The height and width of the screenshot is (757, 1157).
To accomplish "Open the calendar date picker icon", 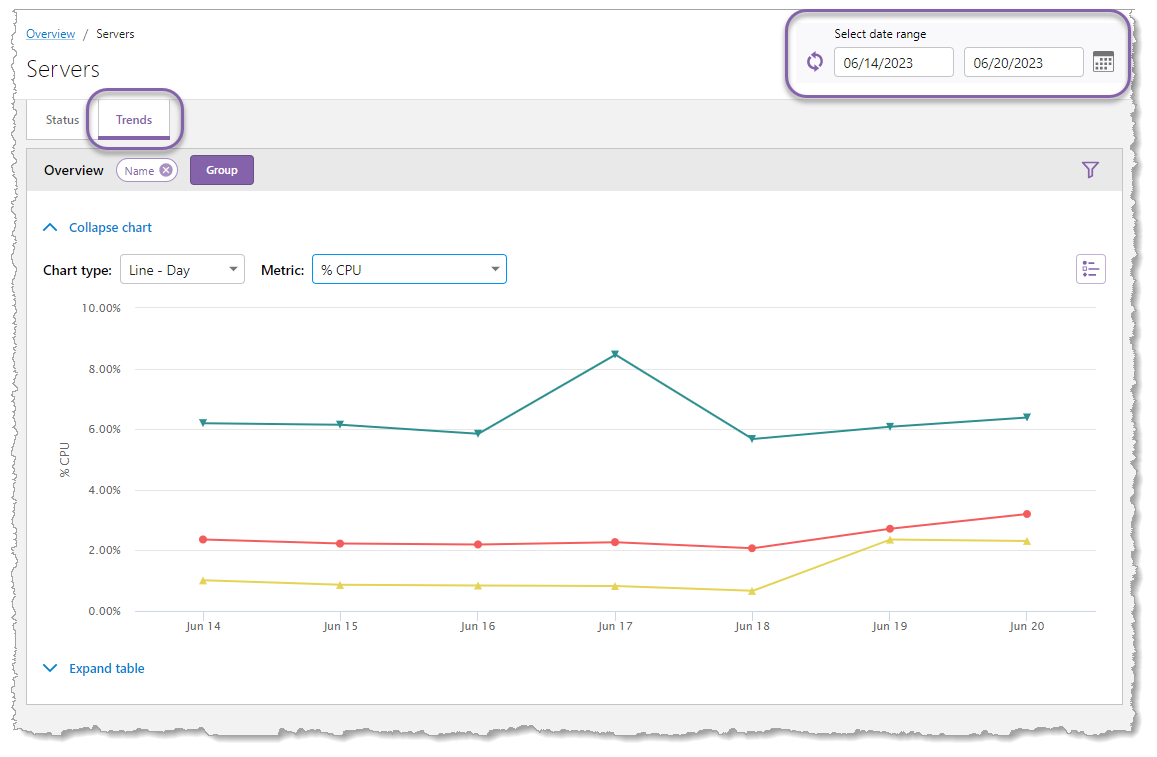I will click(1103, 61).
